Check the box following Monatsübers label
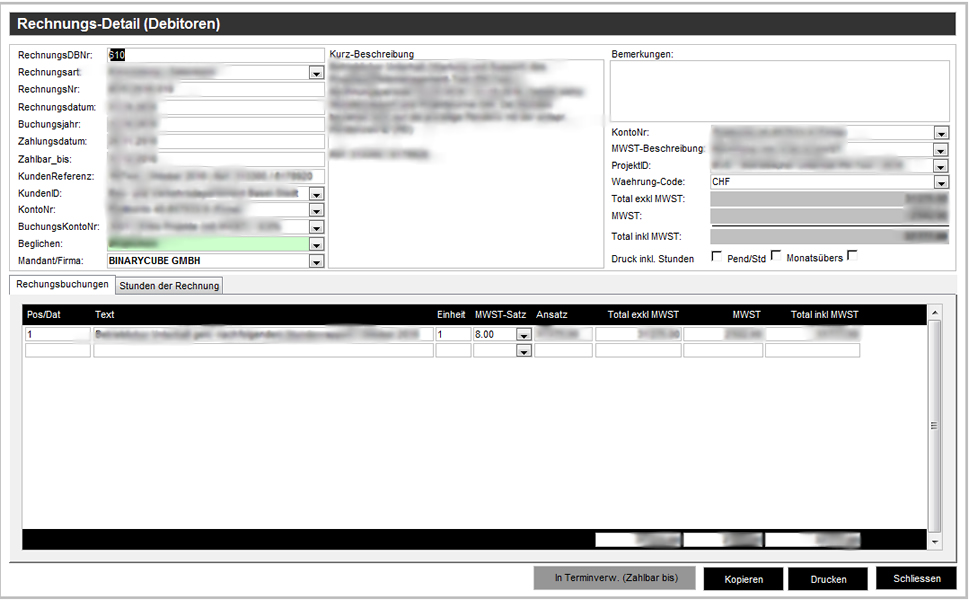The width and height of the screenshot is (969, 600). [x=852, y=257]
